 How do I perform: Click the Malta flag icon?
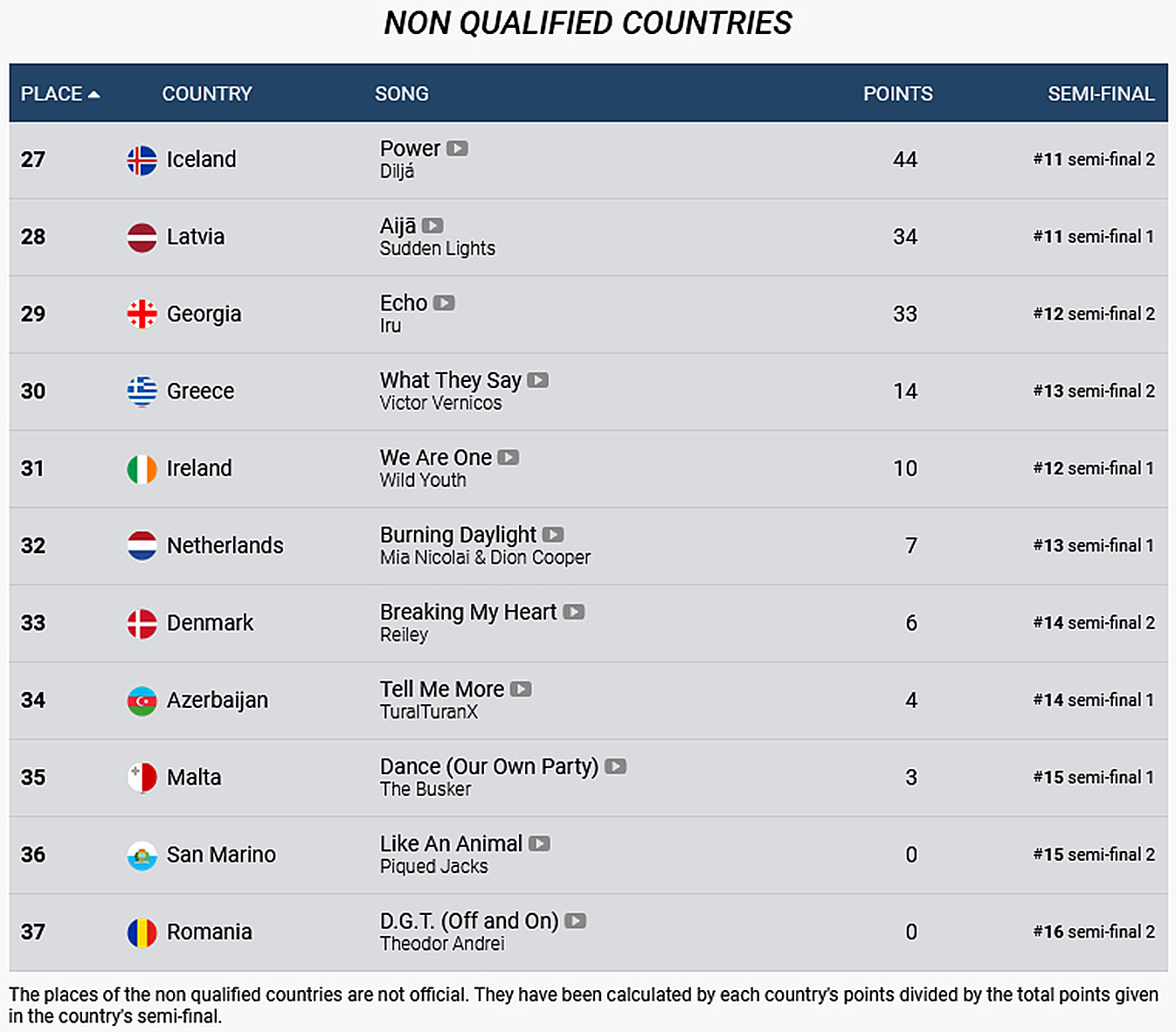click(142, 778)
